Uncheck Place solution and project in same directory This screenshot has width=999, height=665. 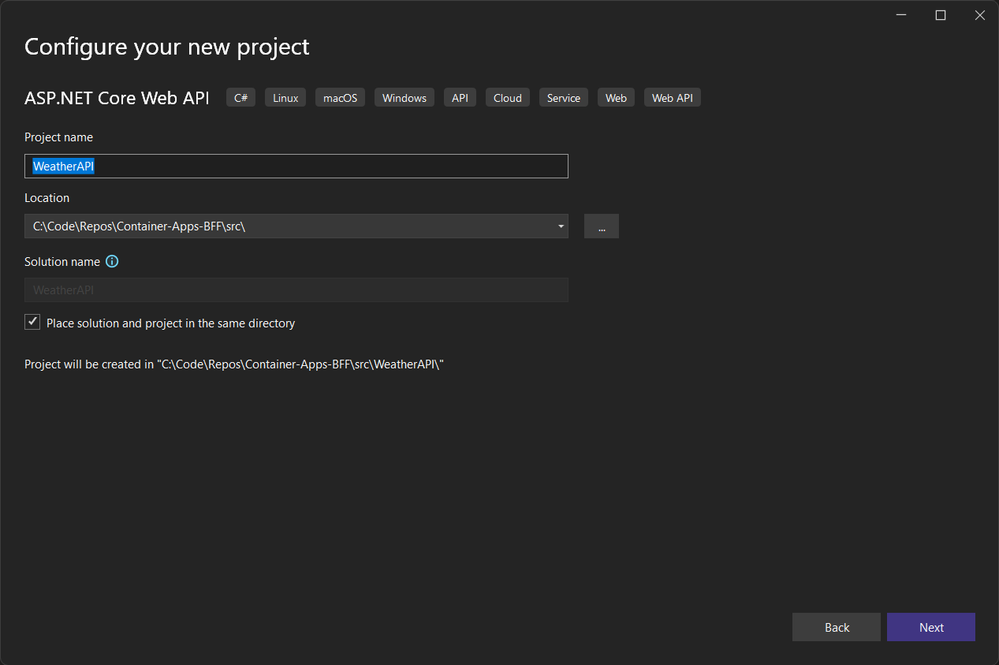32,322
